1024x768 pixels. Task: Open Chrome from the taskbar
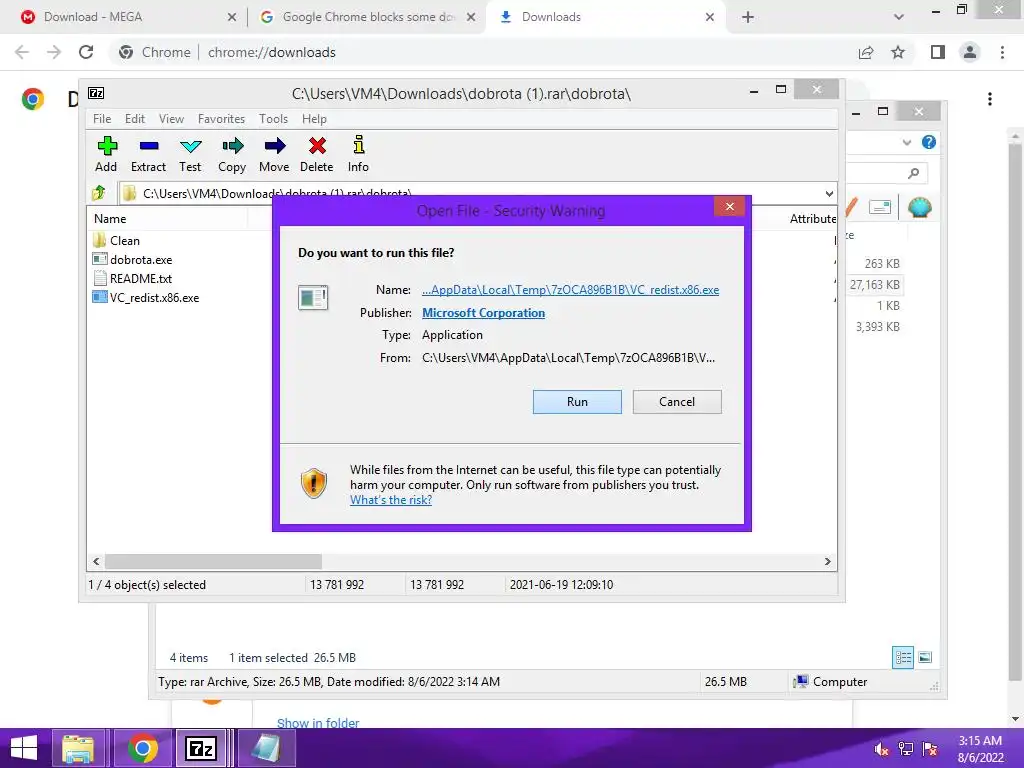pos(142,748)
